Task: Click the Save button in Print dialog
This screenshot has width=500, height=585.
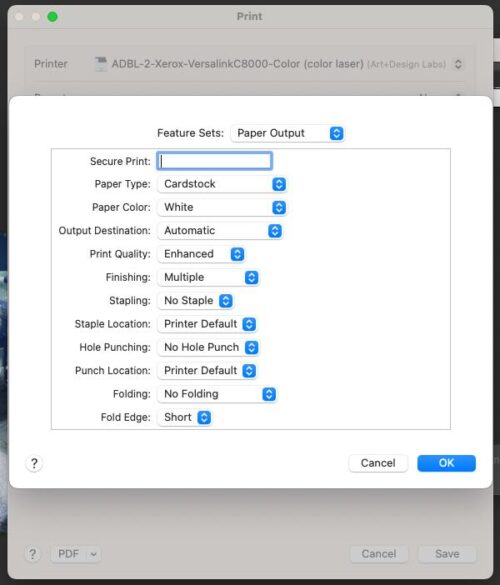Action: pyautogui.click(x=447, y=554)
